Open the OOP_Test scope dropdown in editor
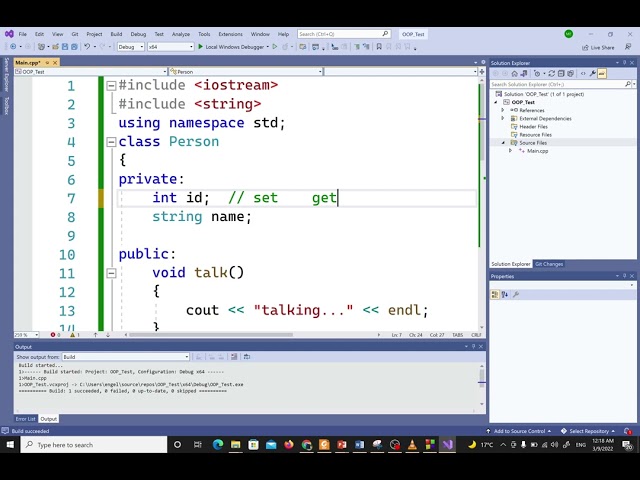 pyautogui.click(x=91, y=71)
